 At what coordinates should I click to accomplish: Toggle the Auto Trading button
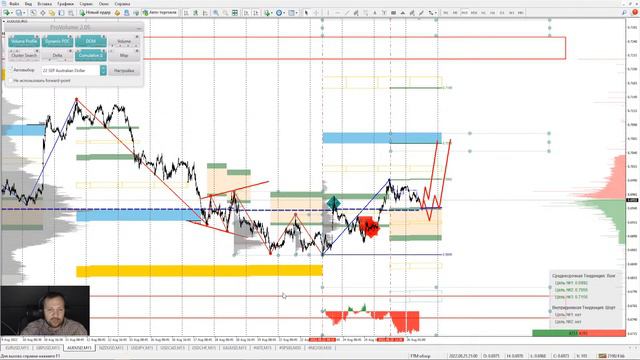(x=160, y=13)
